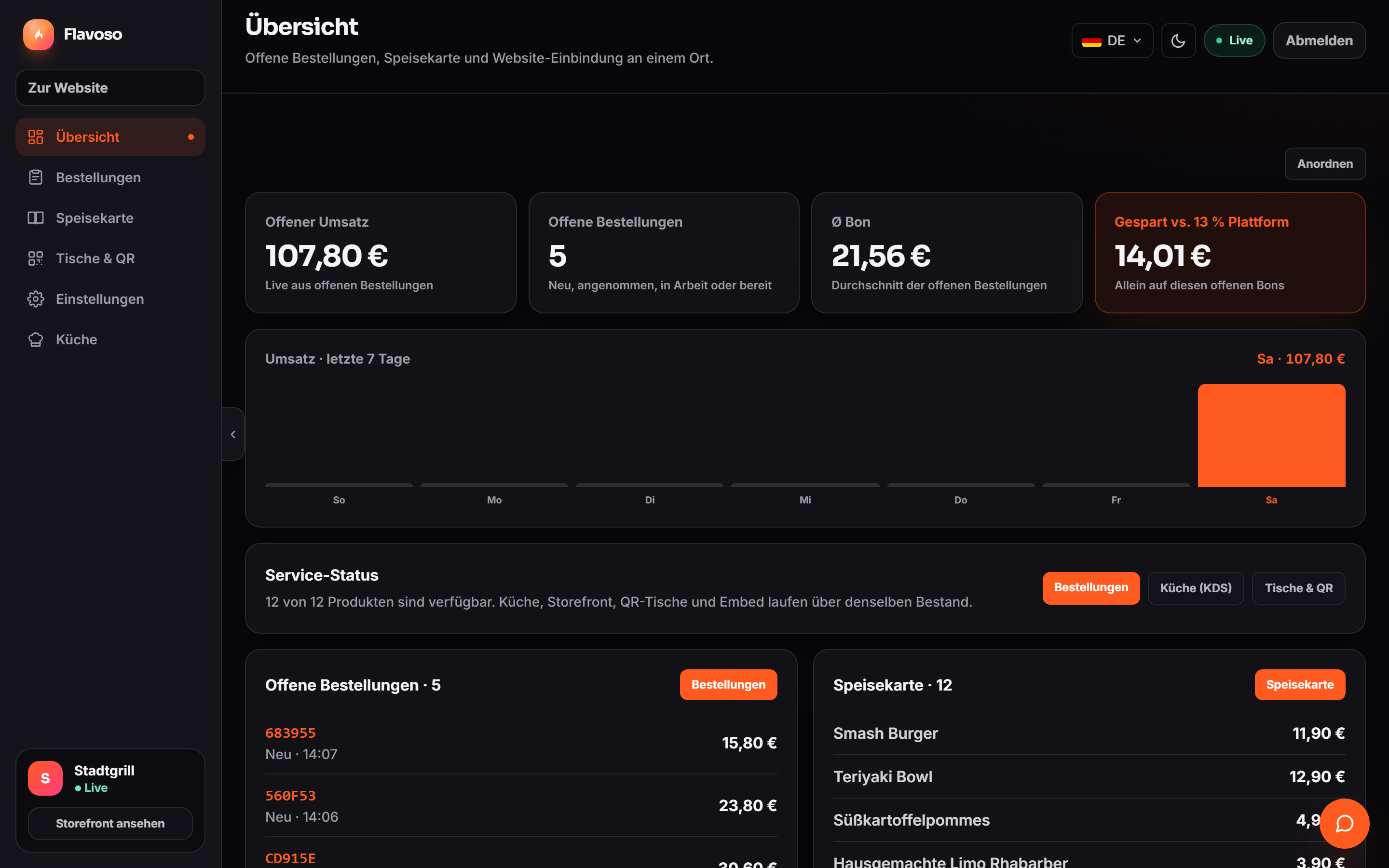Click the Do day label in chart
The height and width of the screenshot is (868, 1389).
[x=960, y=500]
